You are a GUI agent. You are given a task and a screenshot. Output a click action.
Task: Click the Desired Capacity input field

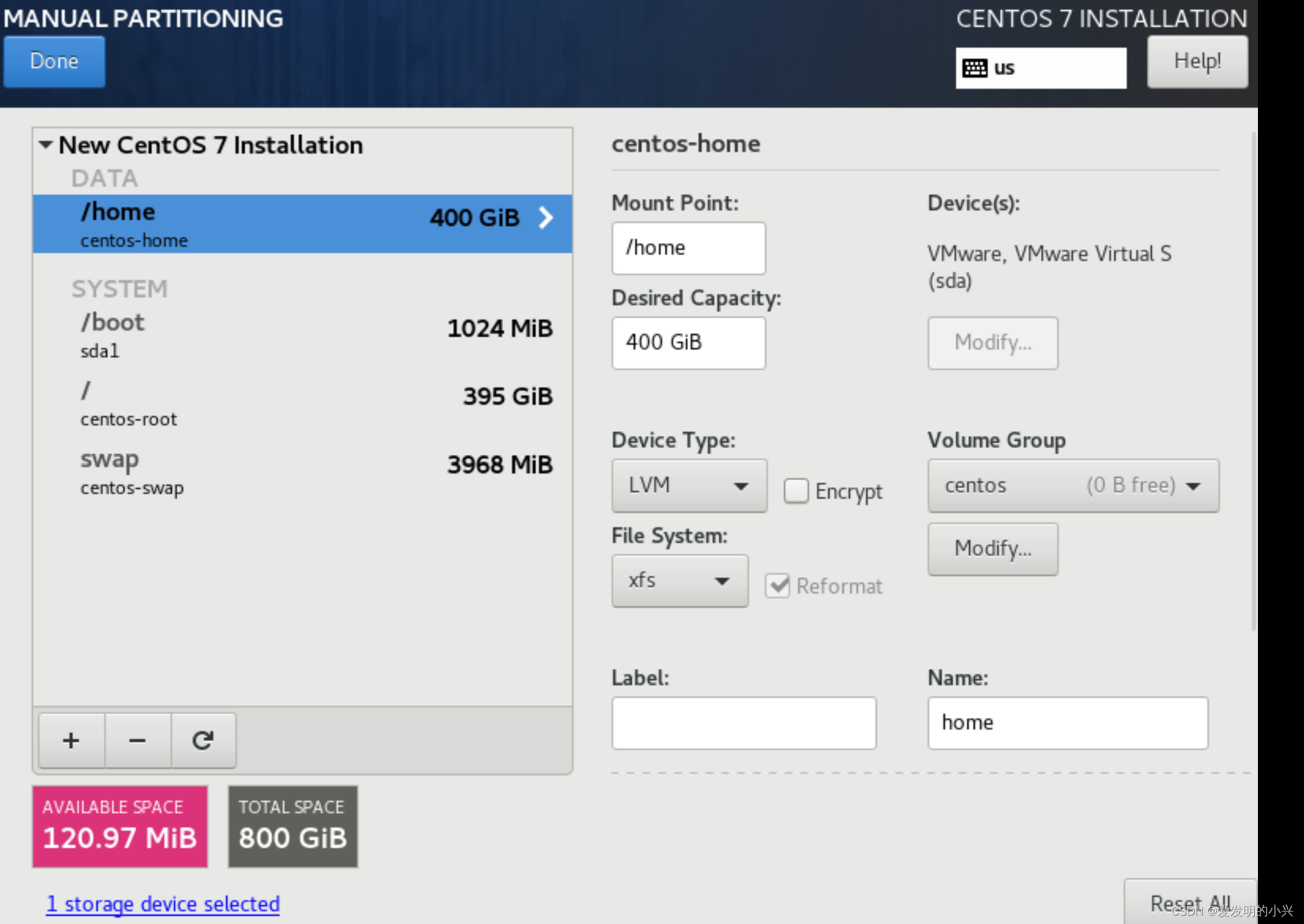(x=688, y=342)
